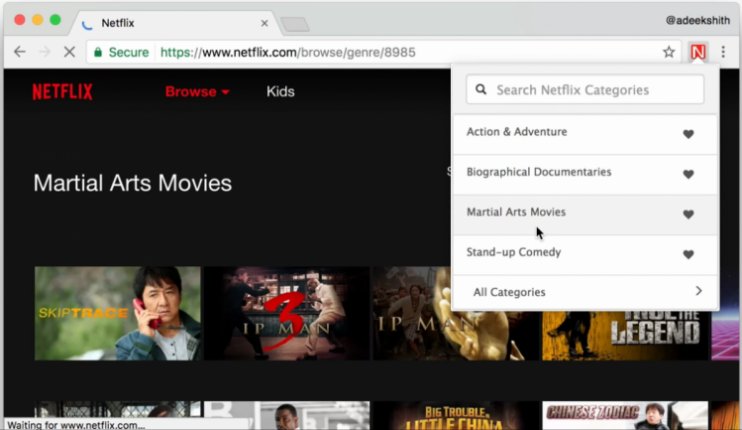Expand All Categories chevron arrow
This screenshot has width=742, height=430.
(698, 291)
